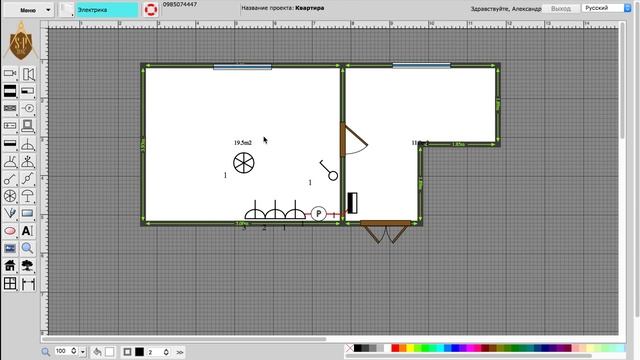Pick the pass-through switch tool

point(28,179)
